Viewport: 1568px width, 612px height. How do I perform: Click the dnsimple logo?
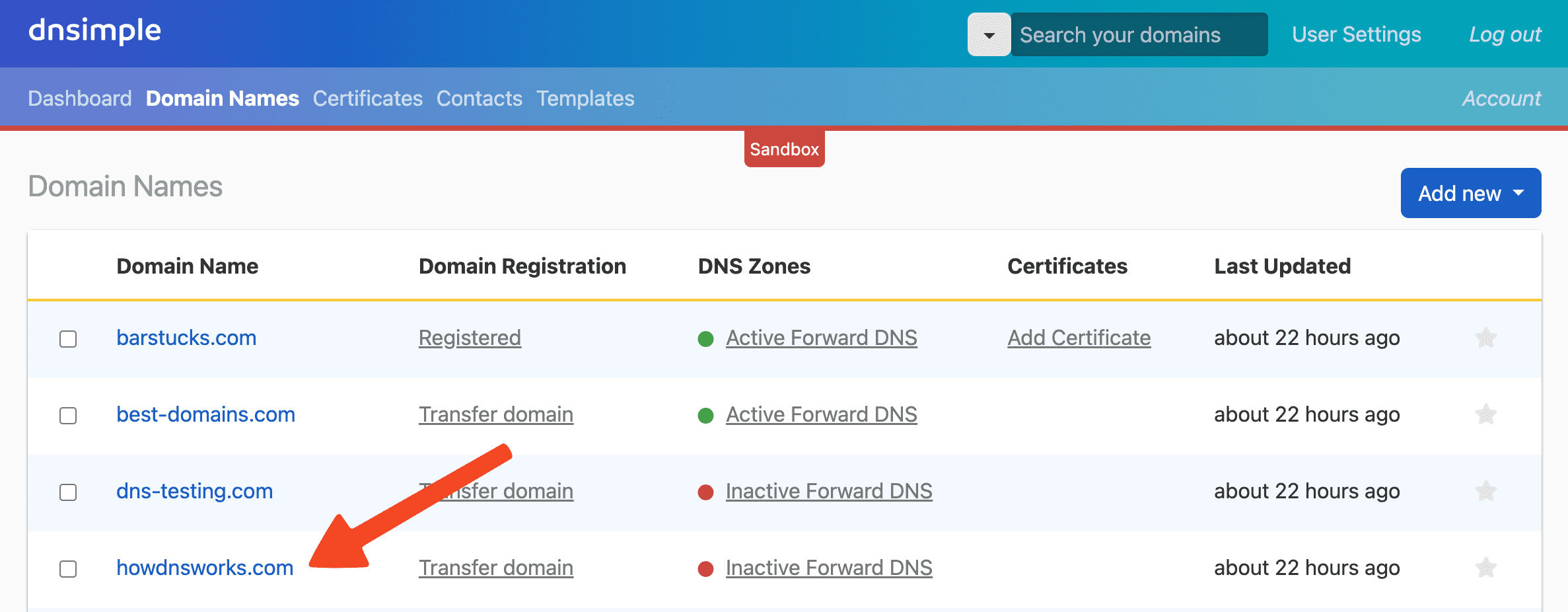pyautogui.click(x=94, y=31)
